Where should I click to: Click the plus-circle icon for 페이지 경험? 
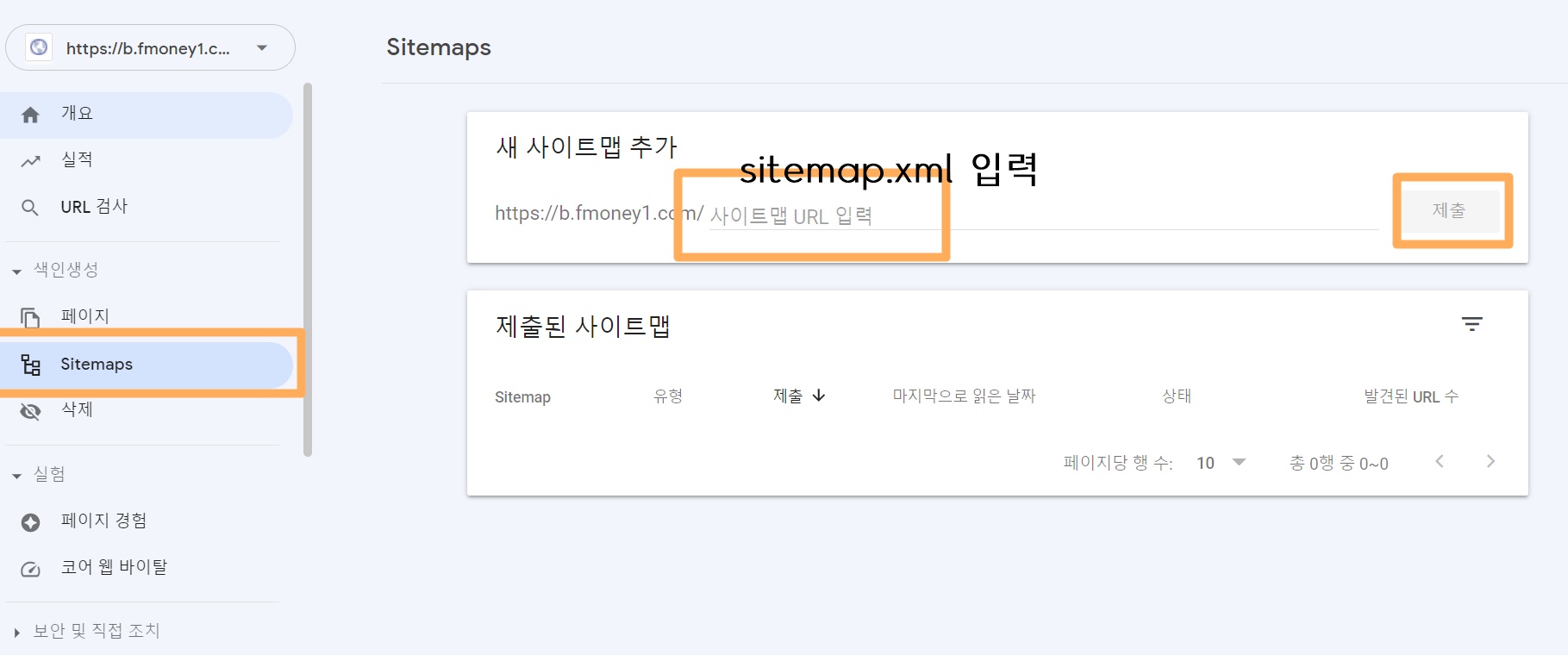coord(30,522)
